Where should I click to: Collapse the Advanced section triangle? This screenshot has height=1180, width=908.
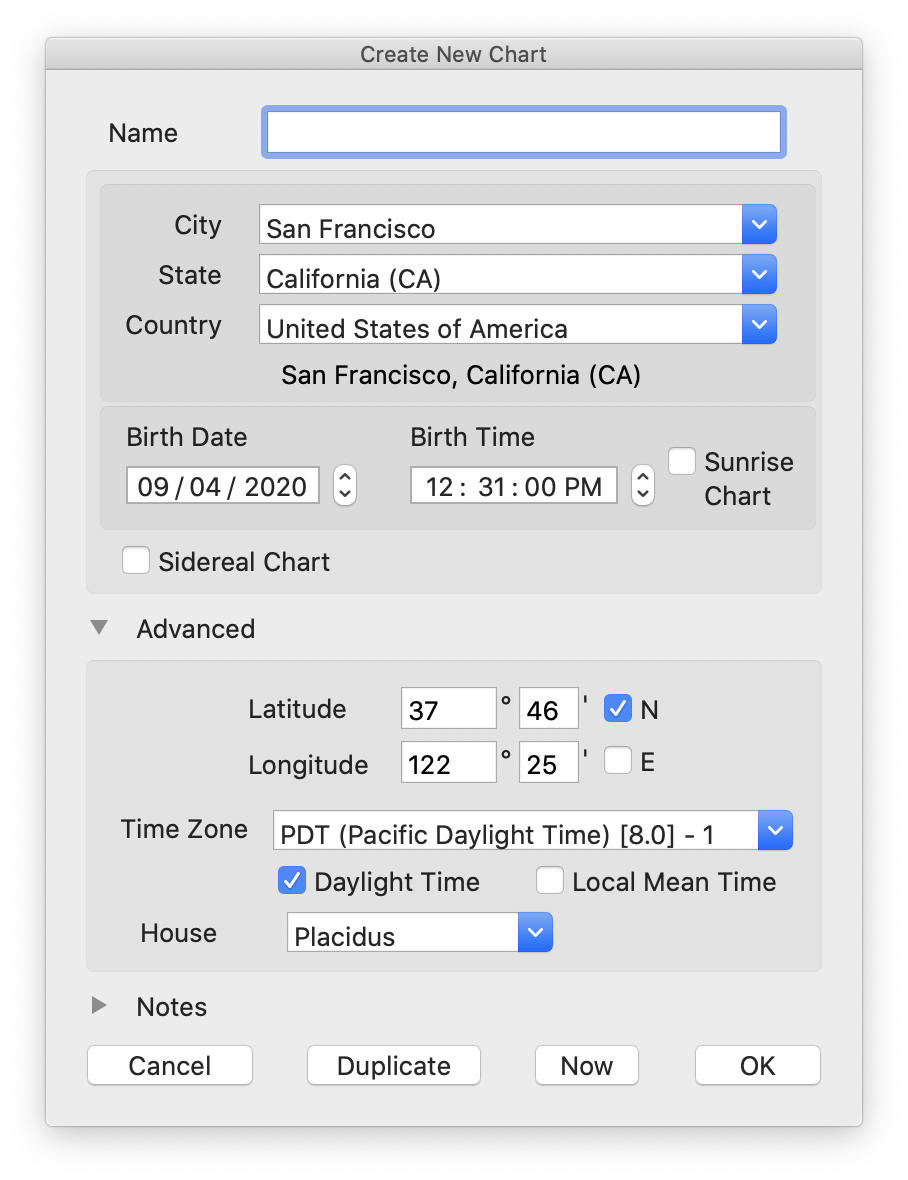(99, 628)
